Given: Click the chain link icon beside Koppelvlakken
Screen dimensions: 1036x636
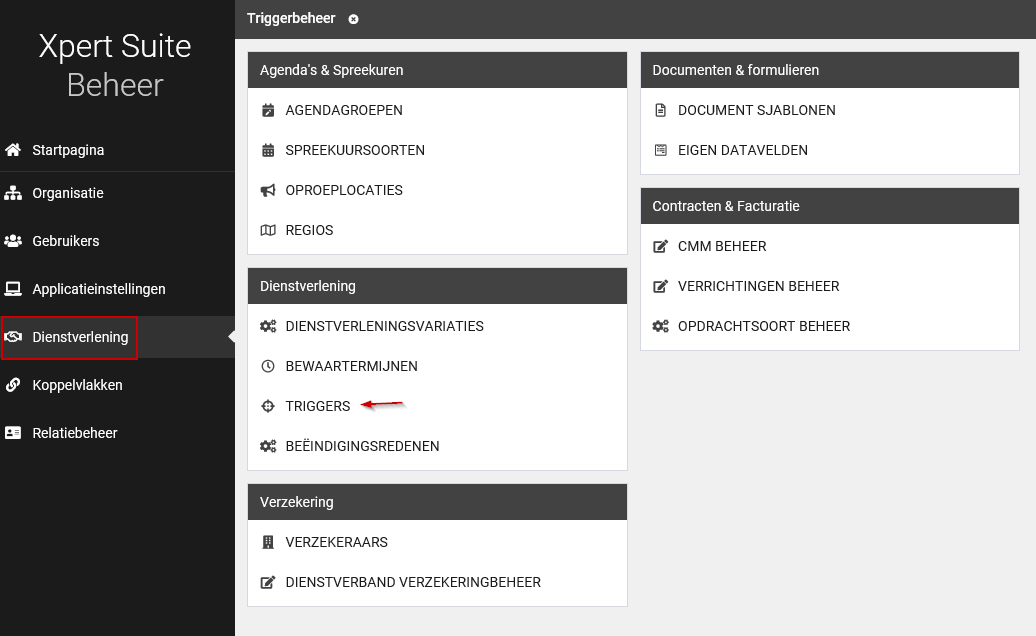Looking at the screenshot, I should [x=13, y=385].
